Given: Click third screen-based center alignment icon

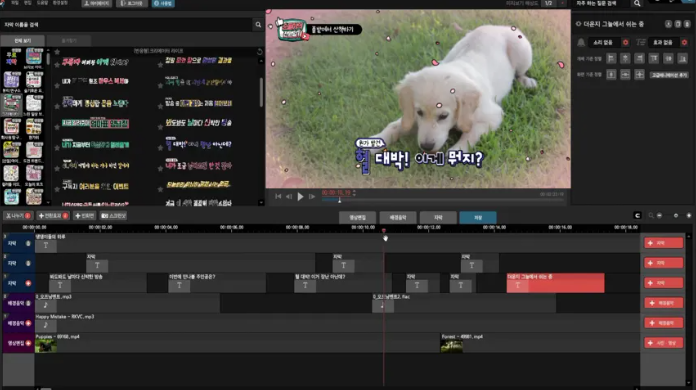Looking at the screenshot, I should tap(640, 75).
